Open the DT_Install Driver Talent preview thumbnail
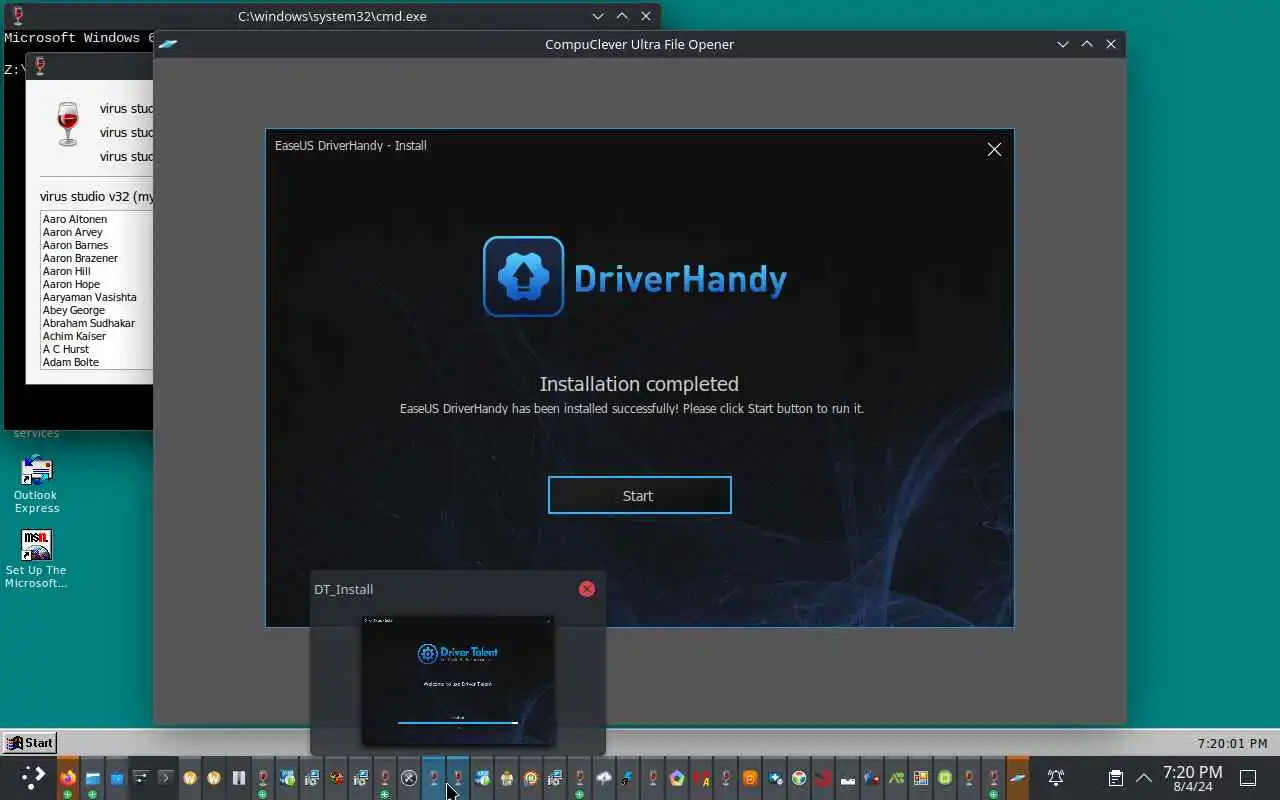This screenshot has height=800, width=1280. (x=457, y=680)
